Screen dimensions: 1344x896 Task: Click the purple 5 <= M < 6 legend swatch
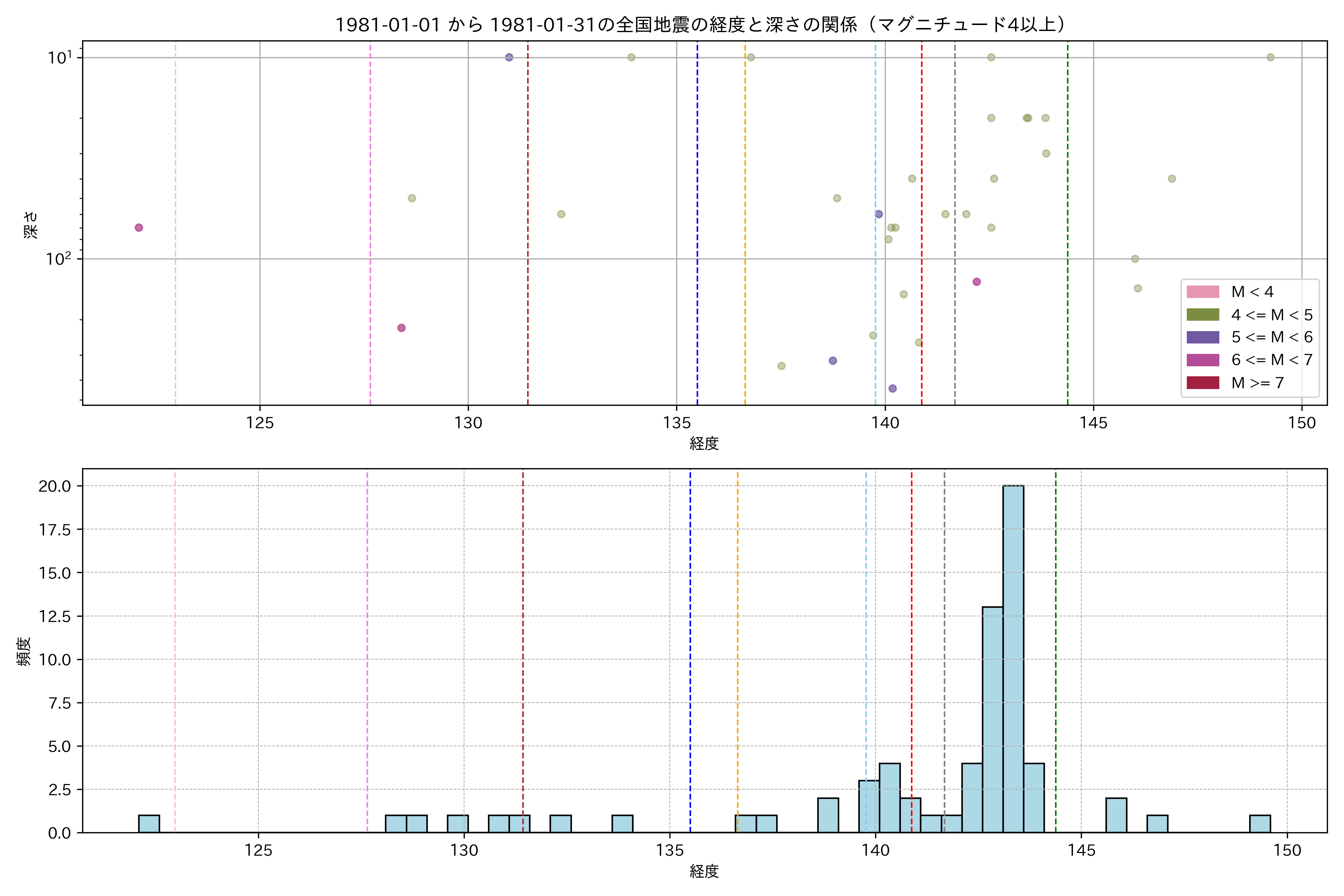1202,337
